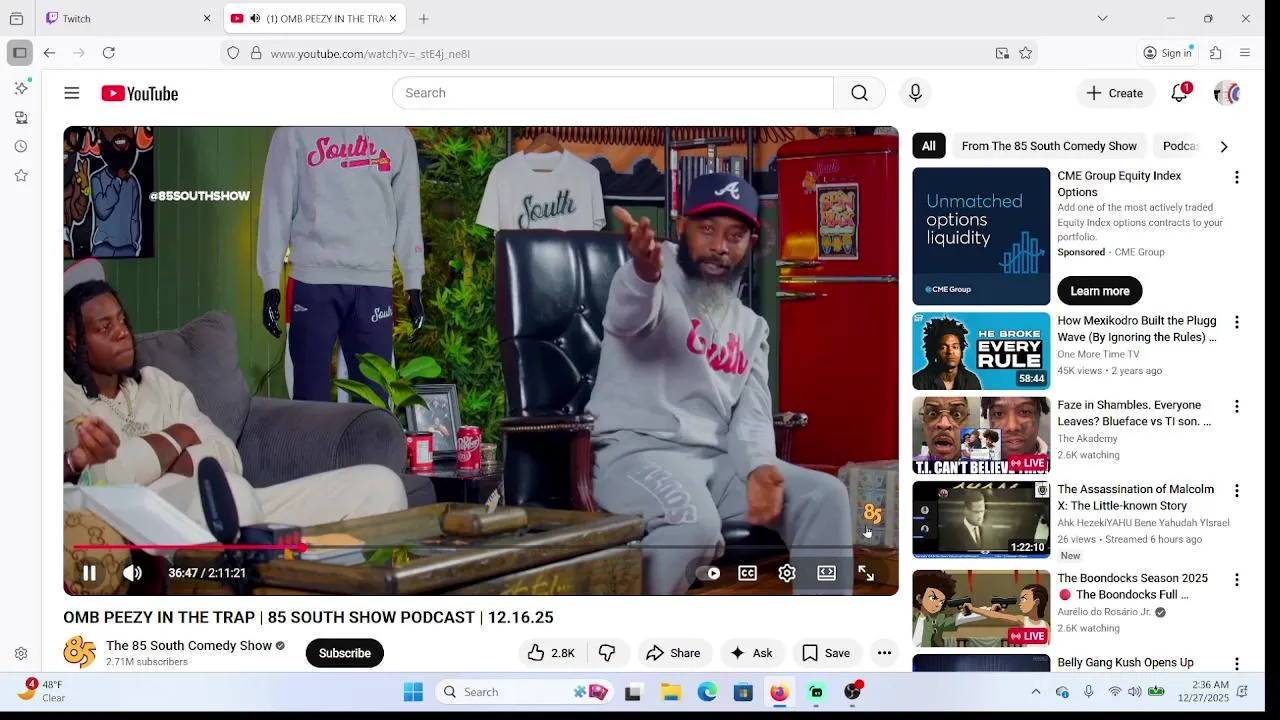
Task: Open The 85 South Comedy Show channel
Action: tap(189, 646)
